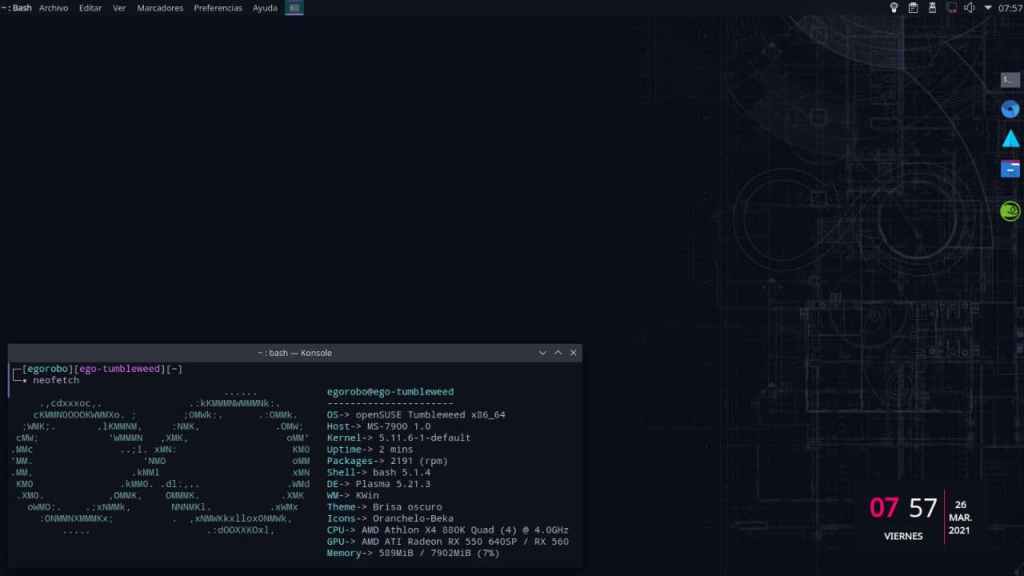Open the volume speaker tray icon
This screenshot has height=576, width=1024.
(x=969, y=8)
